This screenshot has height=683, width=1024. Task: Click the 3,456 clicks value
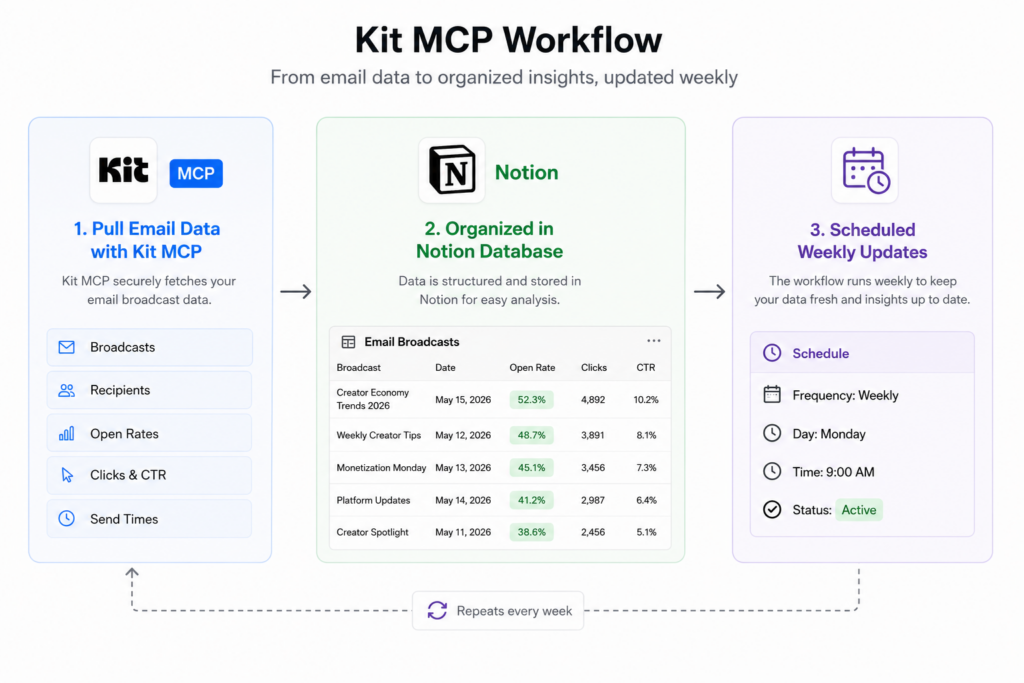coord(593,468)
